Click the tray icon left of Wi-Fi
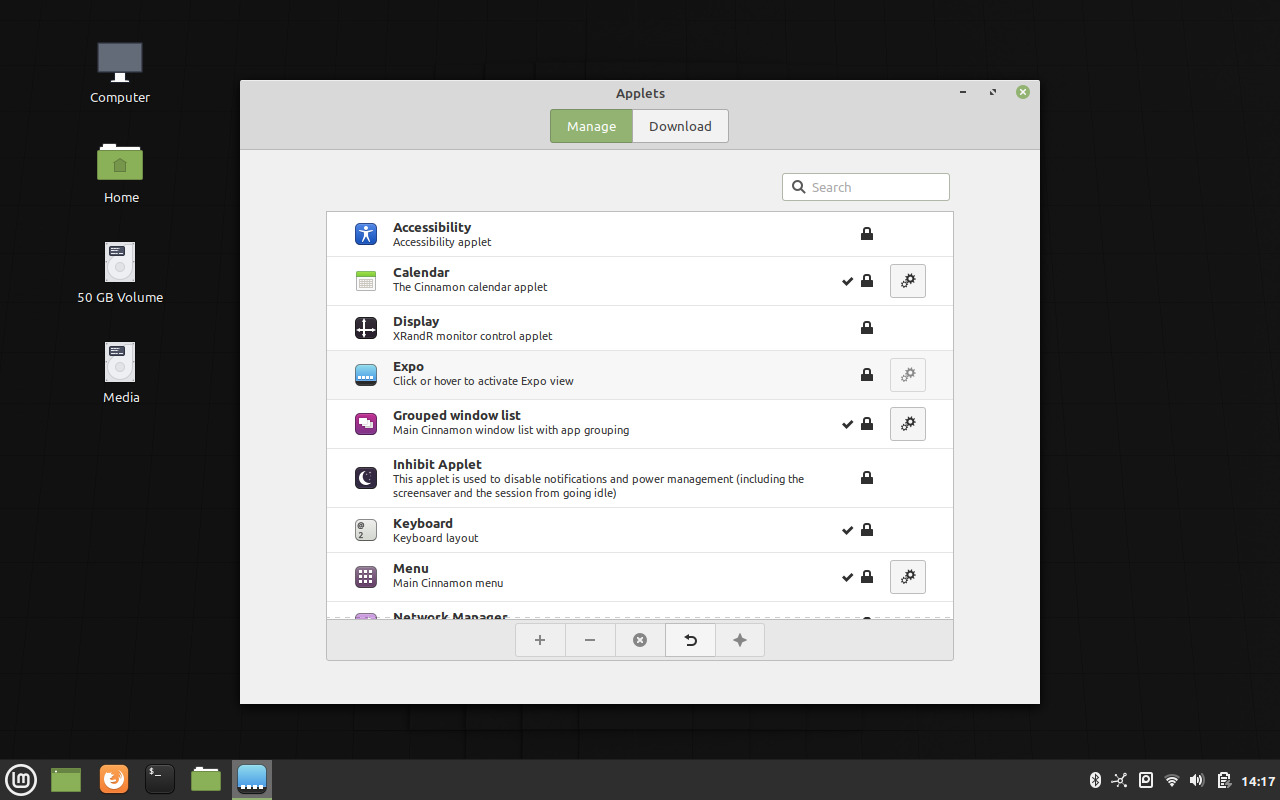 1146,780
